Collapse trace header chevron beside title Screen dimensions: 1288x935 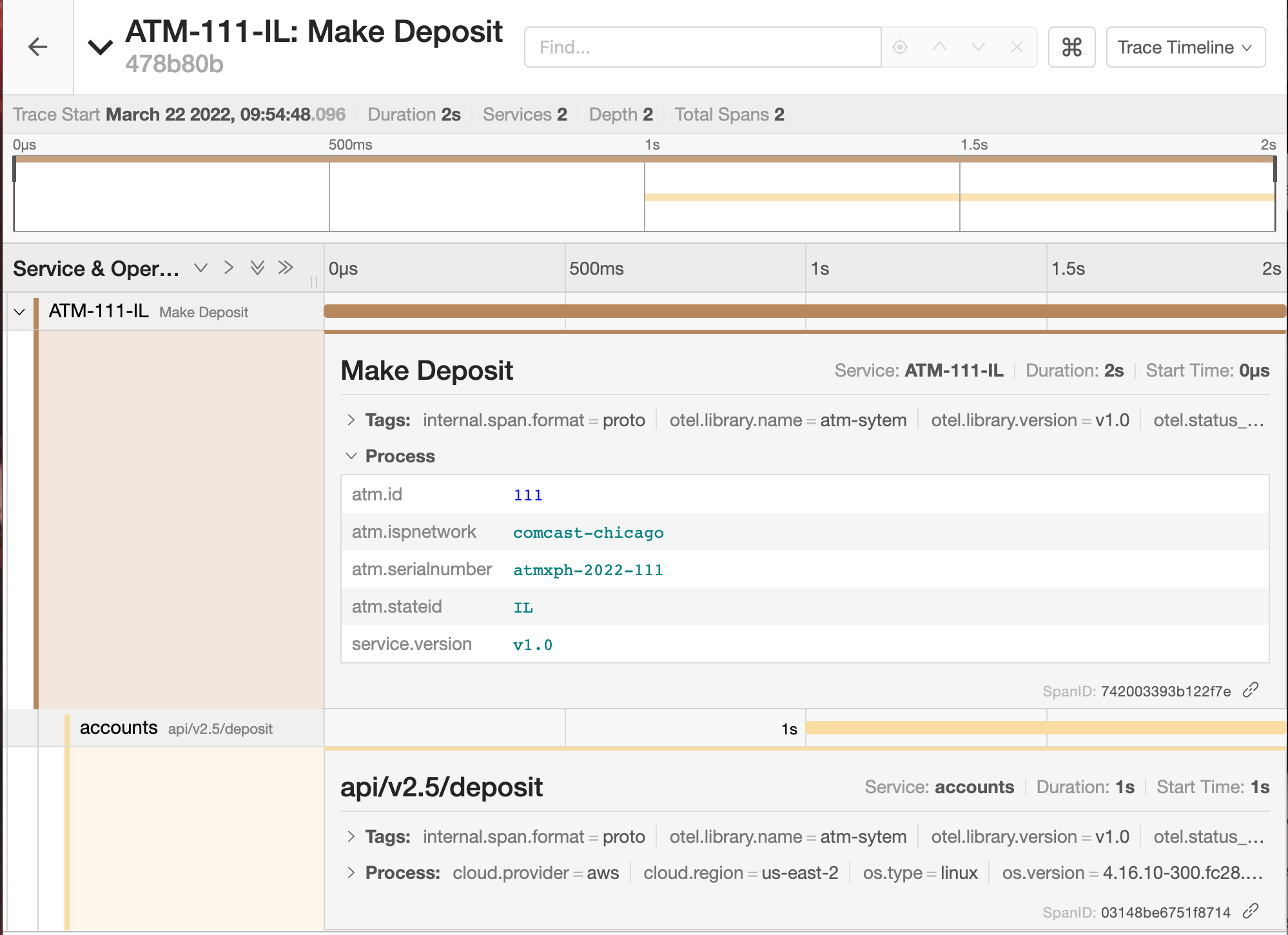(101, 47)
